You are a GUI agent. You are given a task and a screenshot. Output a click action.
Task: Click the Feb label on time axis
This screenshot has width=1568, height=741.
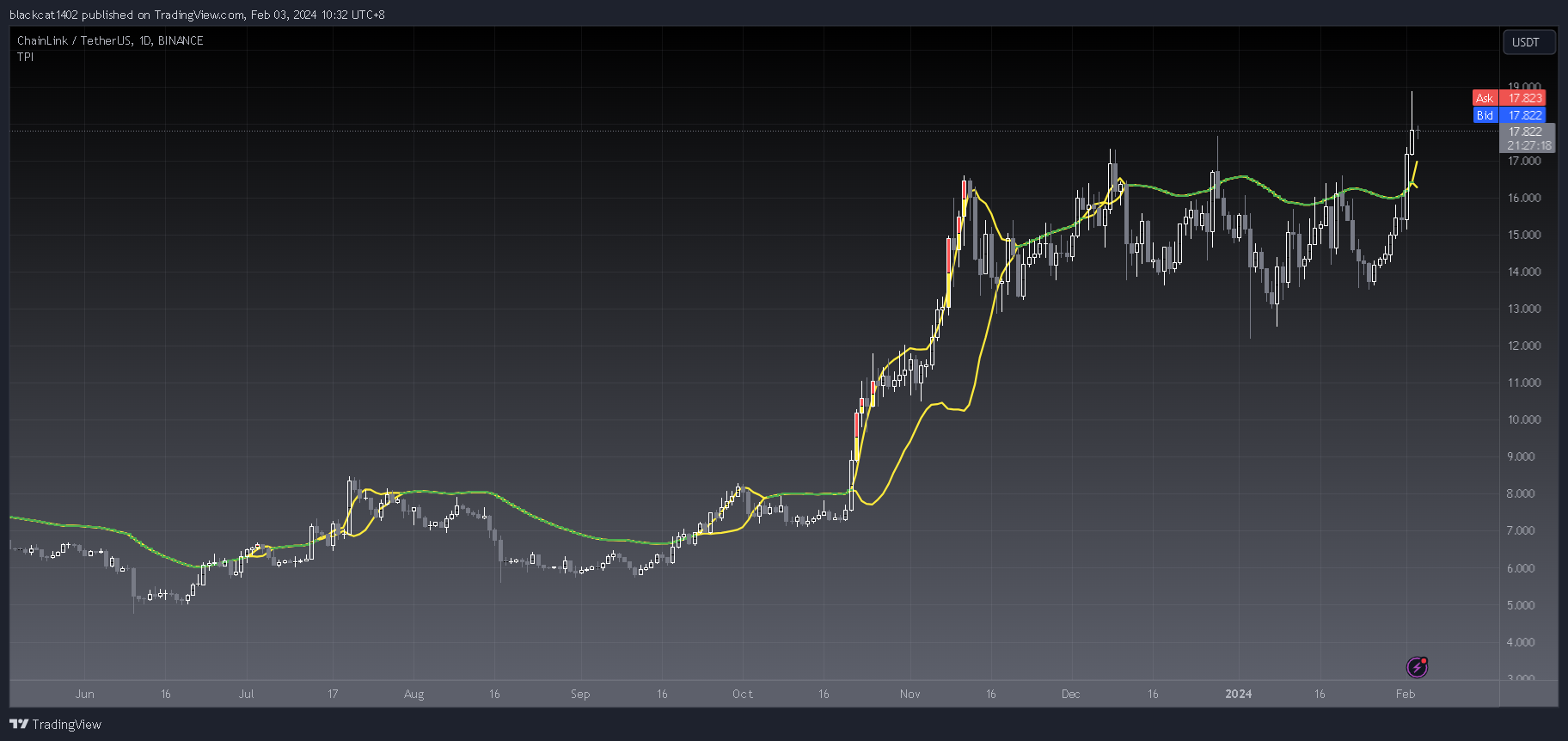coord(1406,694)
